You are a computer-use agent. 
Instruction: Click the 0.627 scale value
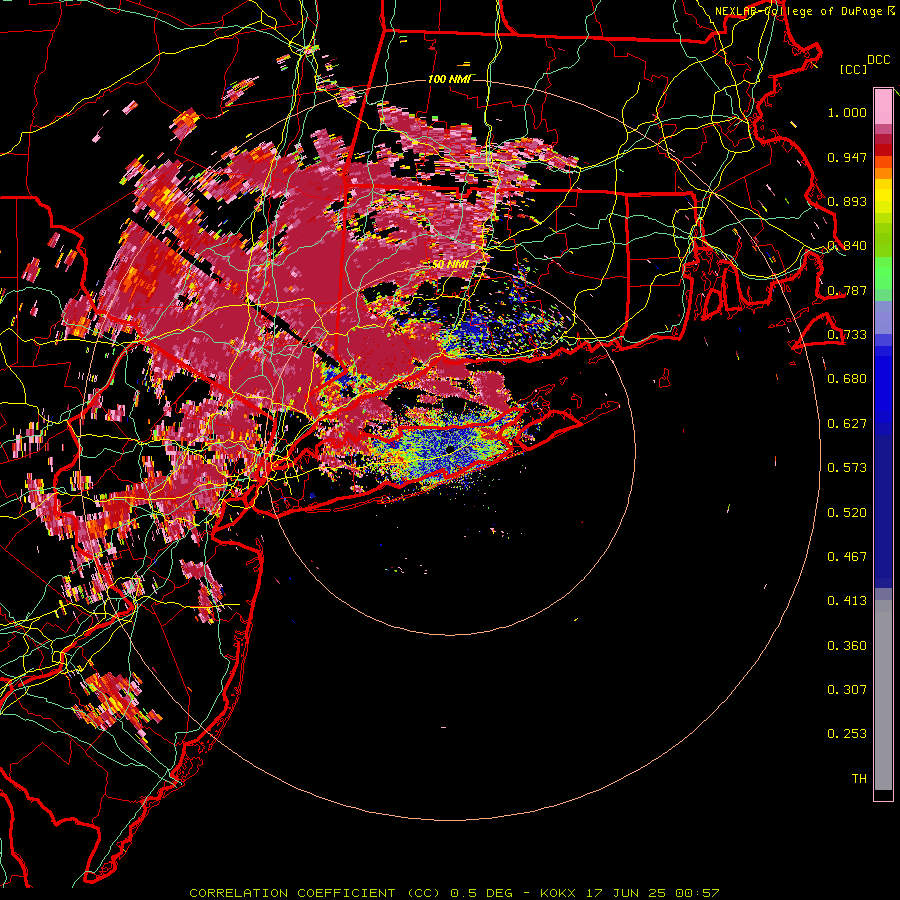pos(847,424)
